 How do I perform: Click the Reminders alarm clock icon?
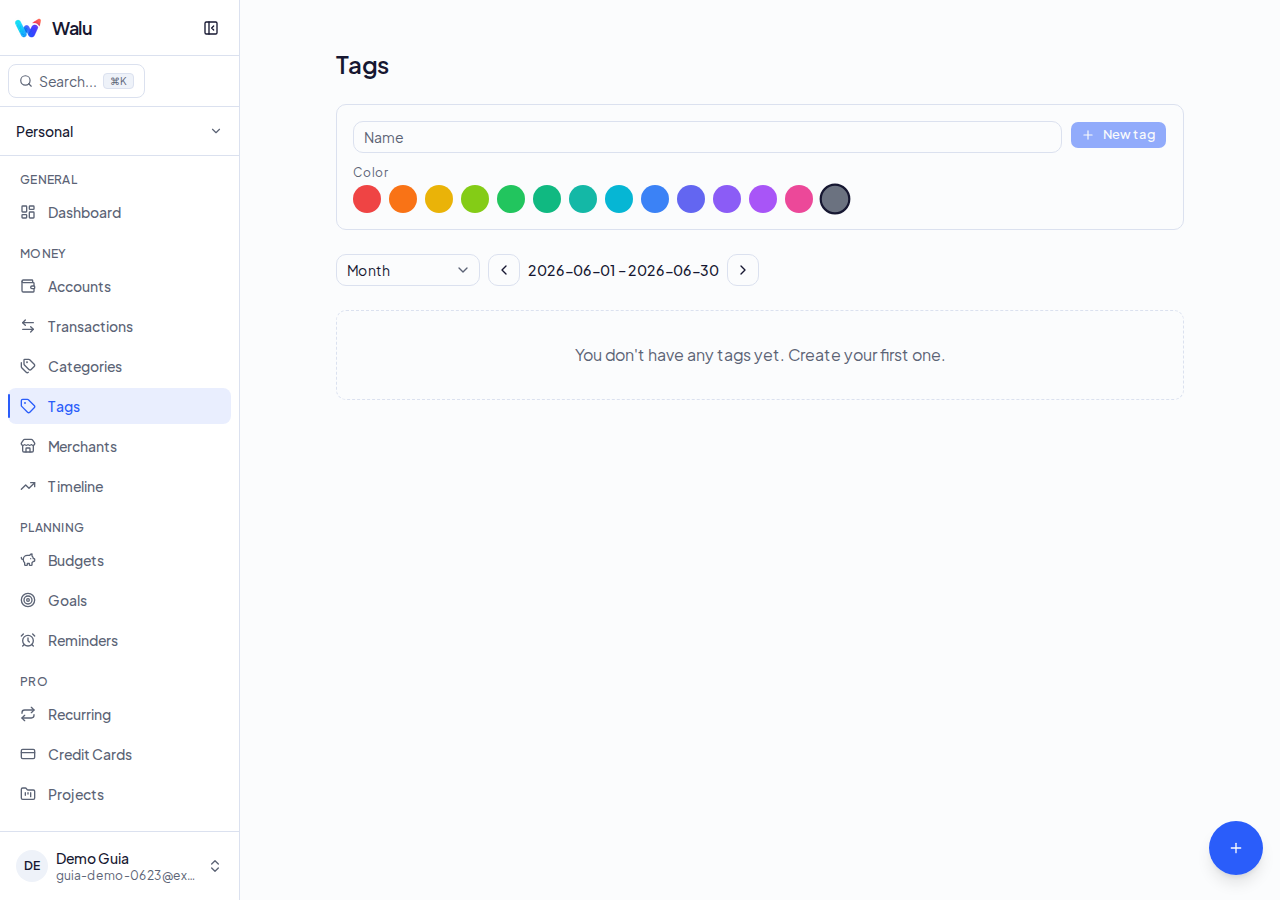[28, 640]
